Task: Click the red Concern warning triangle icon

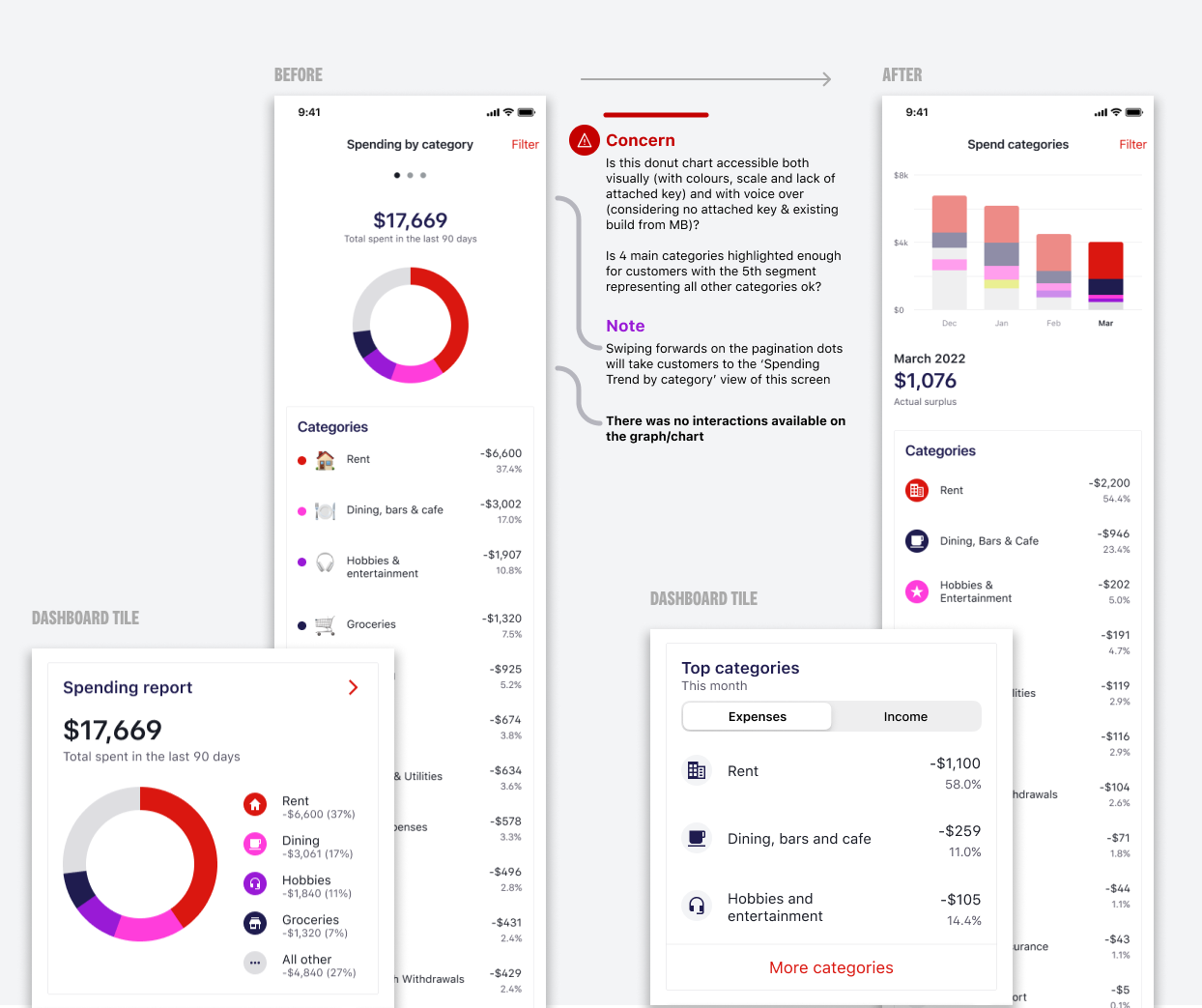Action: [584, 140]
